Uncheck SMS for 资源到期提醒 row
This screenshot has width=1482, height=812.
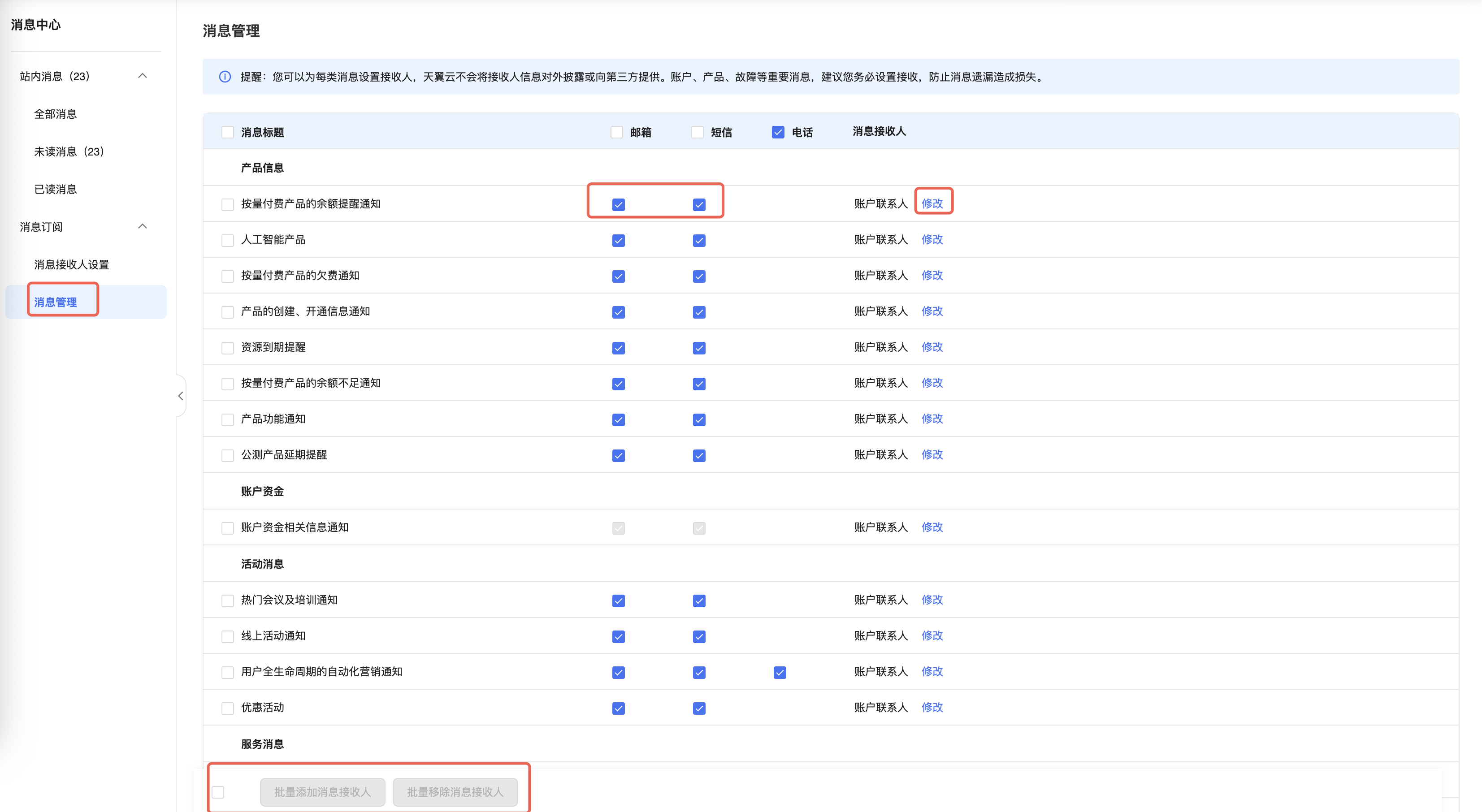699,348
